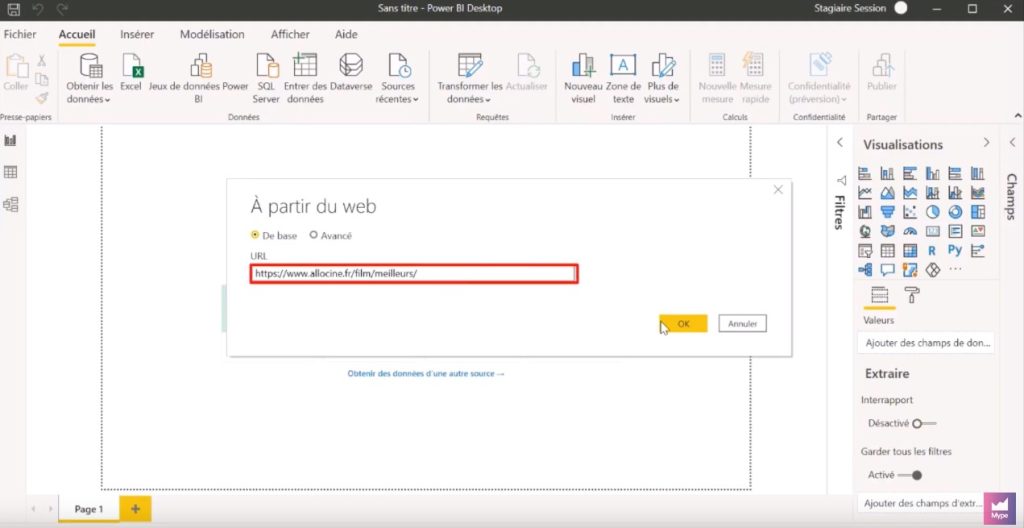Toggle the Interrapport Désactivé switch
The height and width of the screenshot is (528, 1024).
[x=925, y=423]
